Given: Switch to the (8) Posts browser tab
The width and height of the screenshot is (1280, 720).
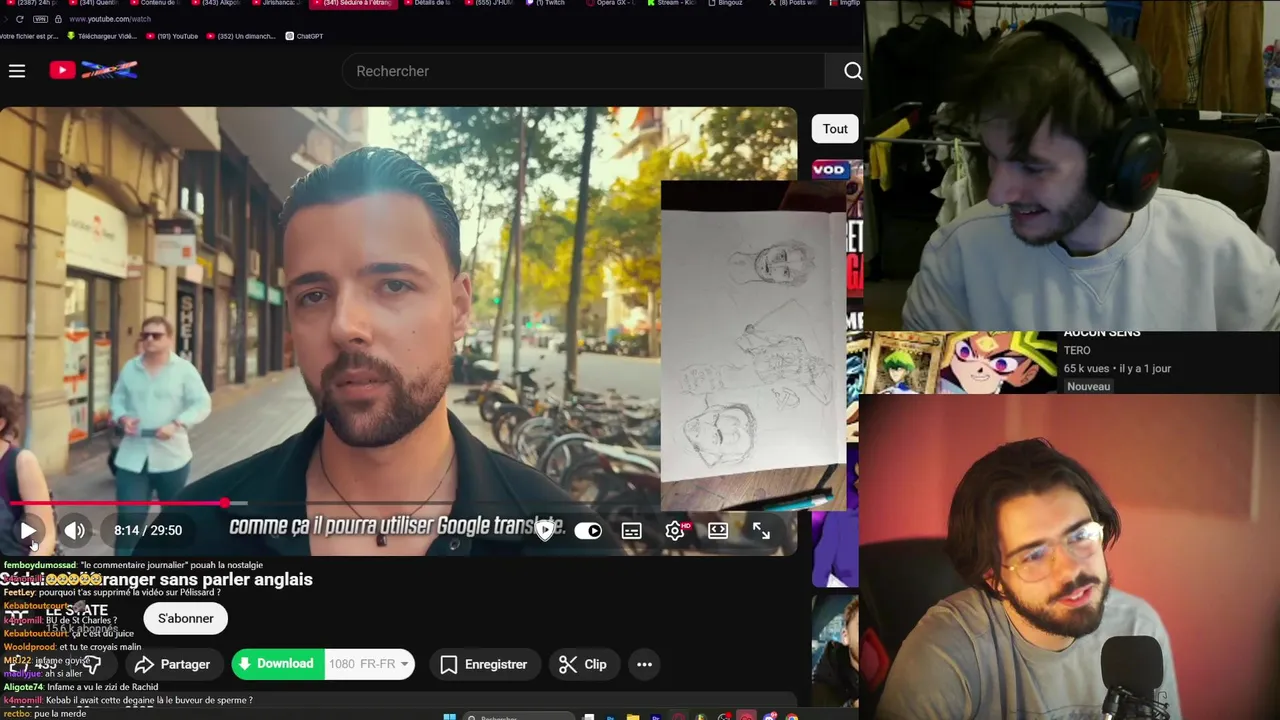Looking at the screenshot, I should tap(795, 4).
